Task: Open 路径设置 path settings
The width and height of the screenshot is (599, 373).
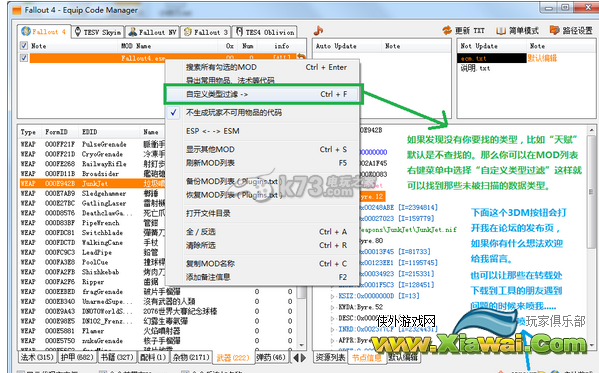Action: coord(578,31)
